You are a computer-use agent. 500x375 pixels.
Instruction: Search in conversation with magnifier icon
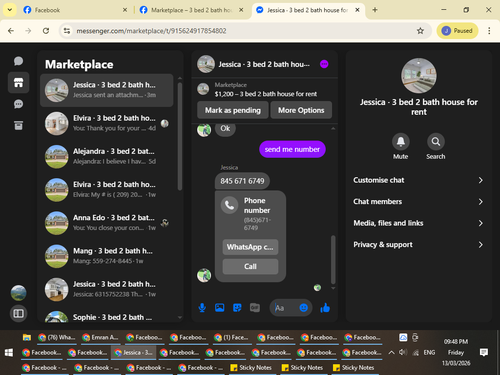pos(436,142)
